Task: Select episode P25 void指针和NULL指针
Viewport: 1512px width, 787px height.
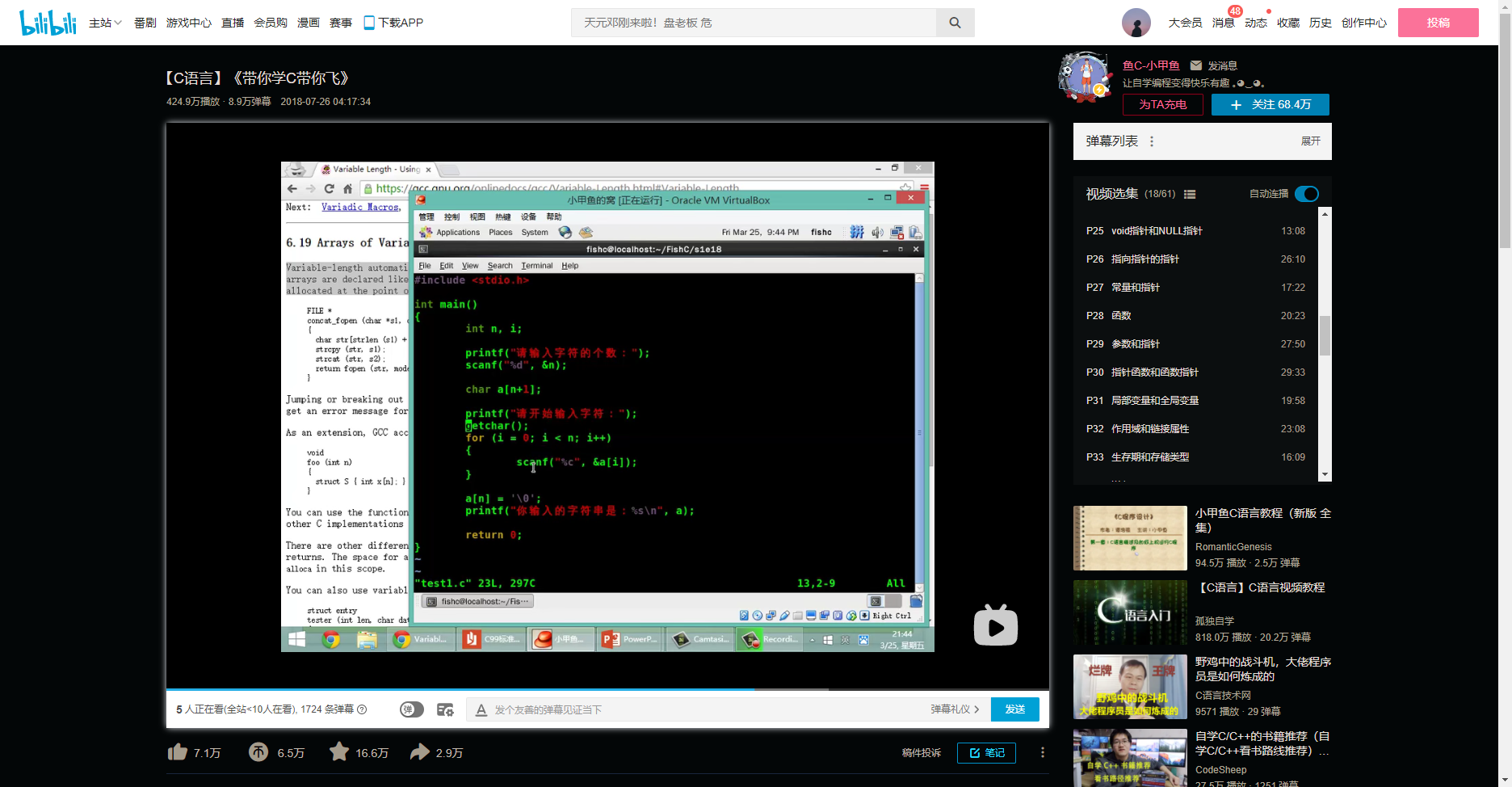Action: [x=1195, y=231]
